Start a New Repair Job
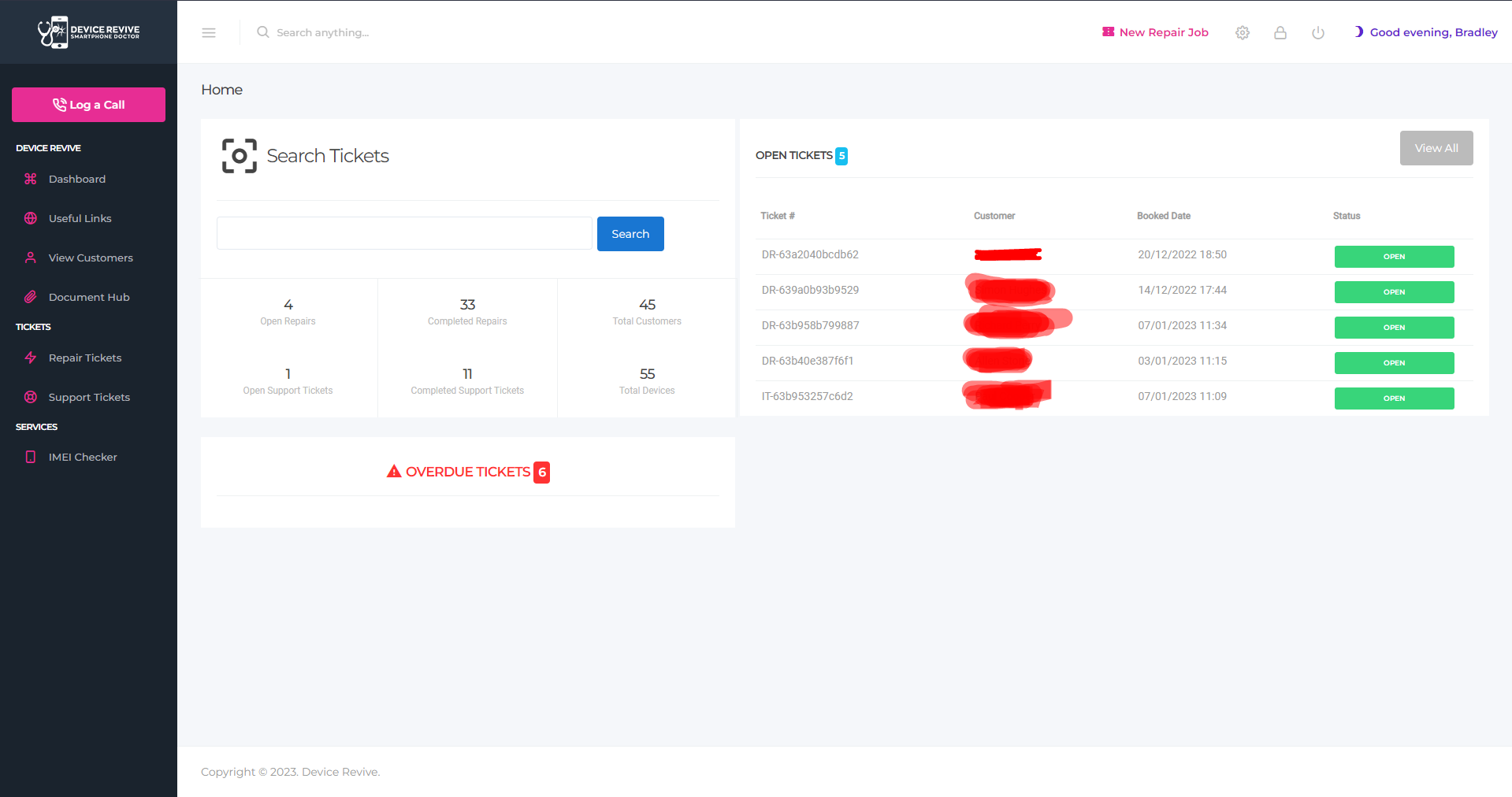1512x797 pixels. coord(1155,32)
